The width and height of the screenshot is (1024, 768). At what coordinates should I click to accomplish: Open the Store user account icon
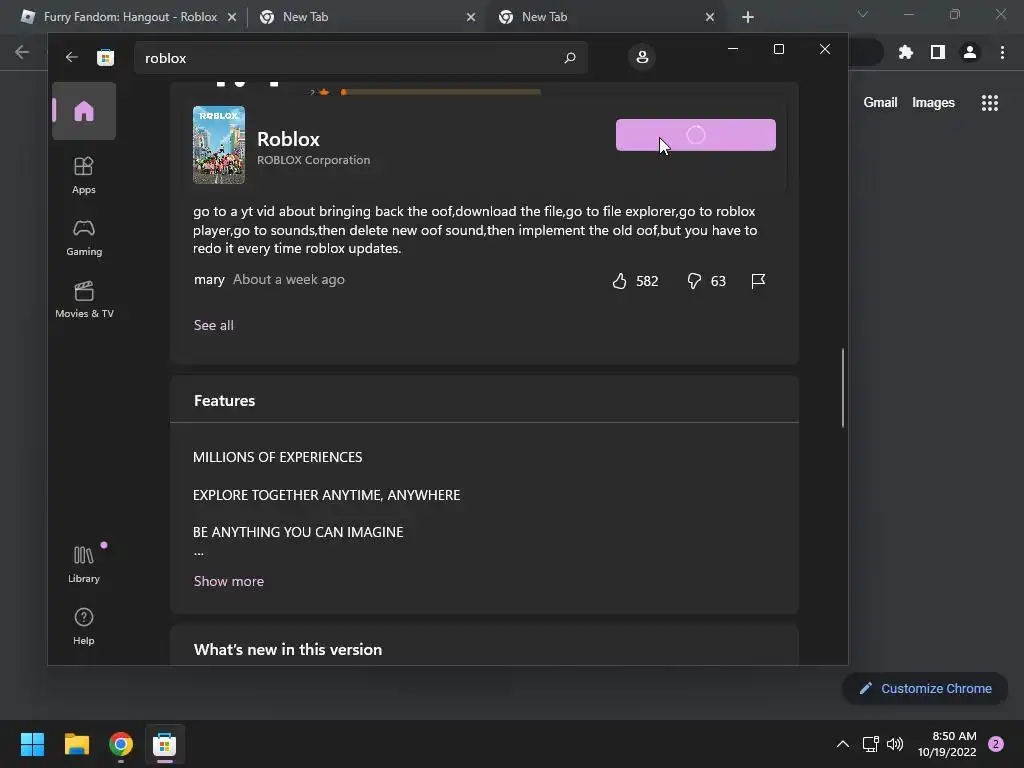click(x=642, y=57)
